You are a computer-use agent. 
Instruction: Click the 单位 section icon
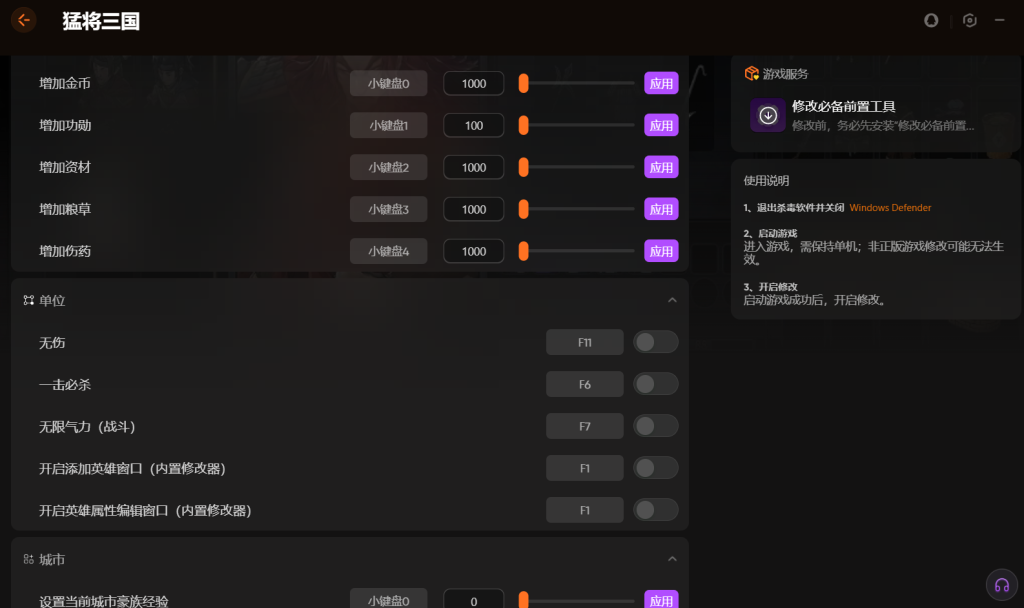pyautogui.click(x=29, y=300)
